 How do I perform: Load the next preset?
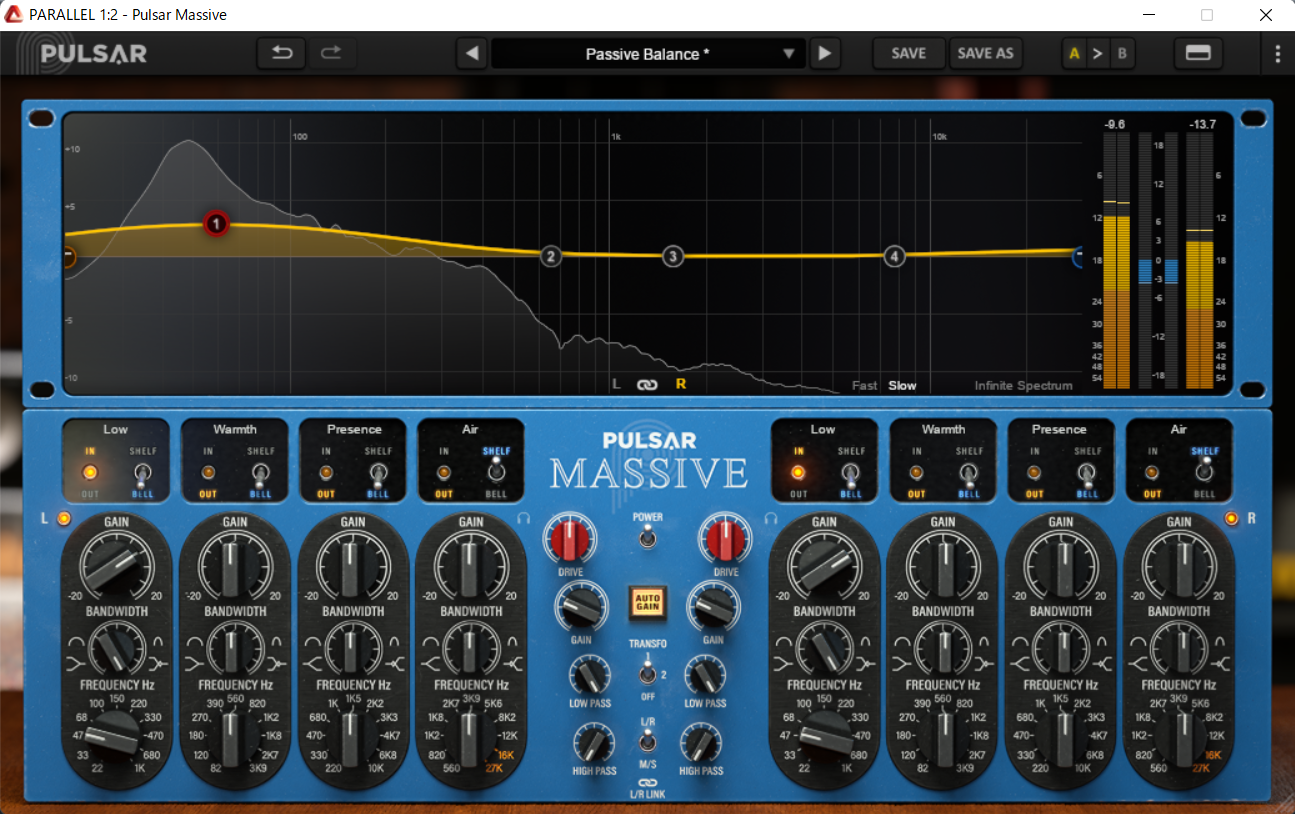(824, 54)
